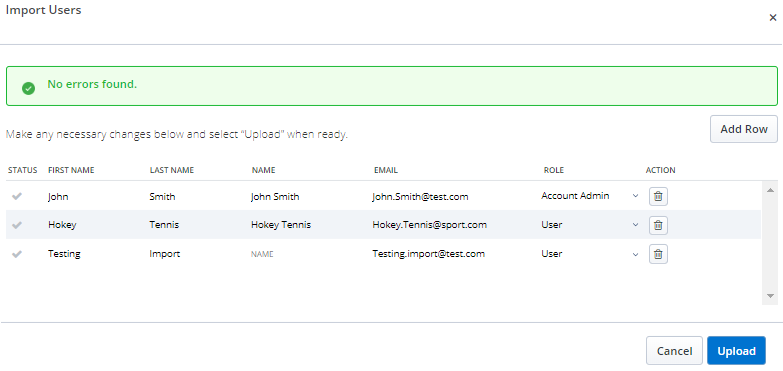Edit the Tennis last name field

[196, 225]
